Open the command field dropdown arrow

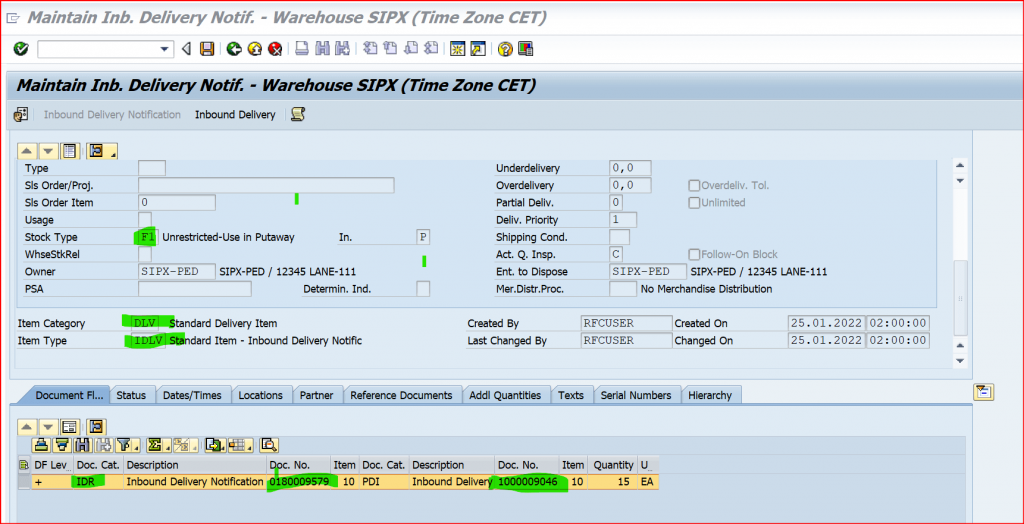[165, 49]
